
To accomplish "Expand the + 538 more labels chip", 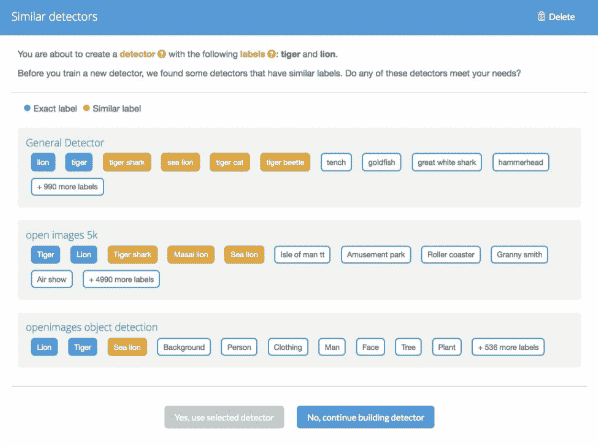I will coord(508,347).
